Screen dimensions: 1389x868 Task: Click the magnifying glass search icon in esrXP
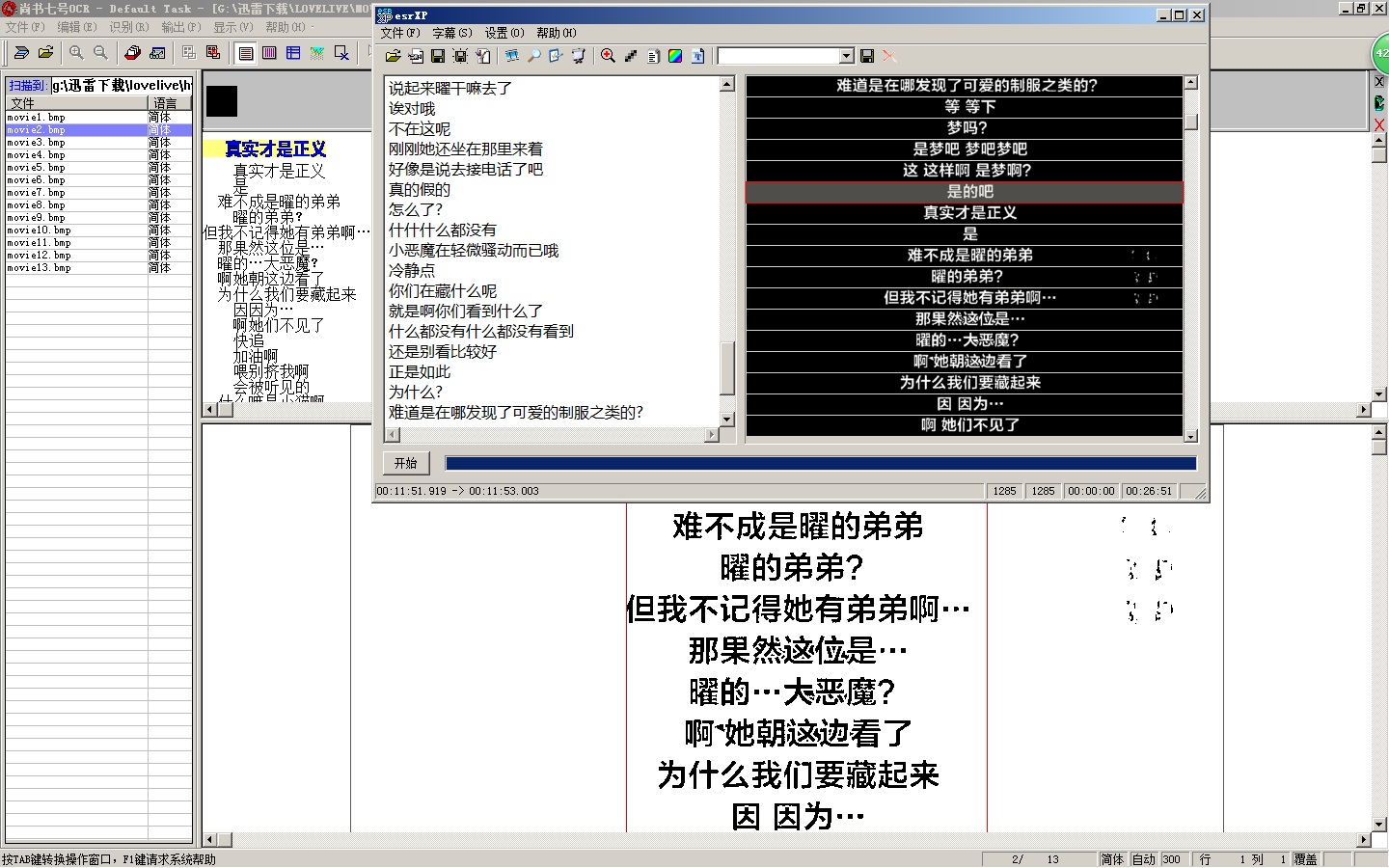pyautogui.click(x=534, y=56)
